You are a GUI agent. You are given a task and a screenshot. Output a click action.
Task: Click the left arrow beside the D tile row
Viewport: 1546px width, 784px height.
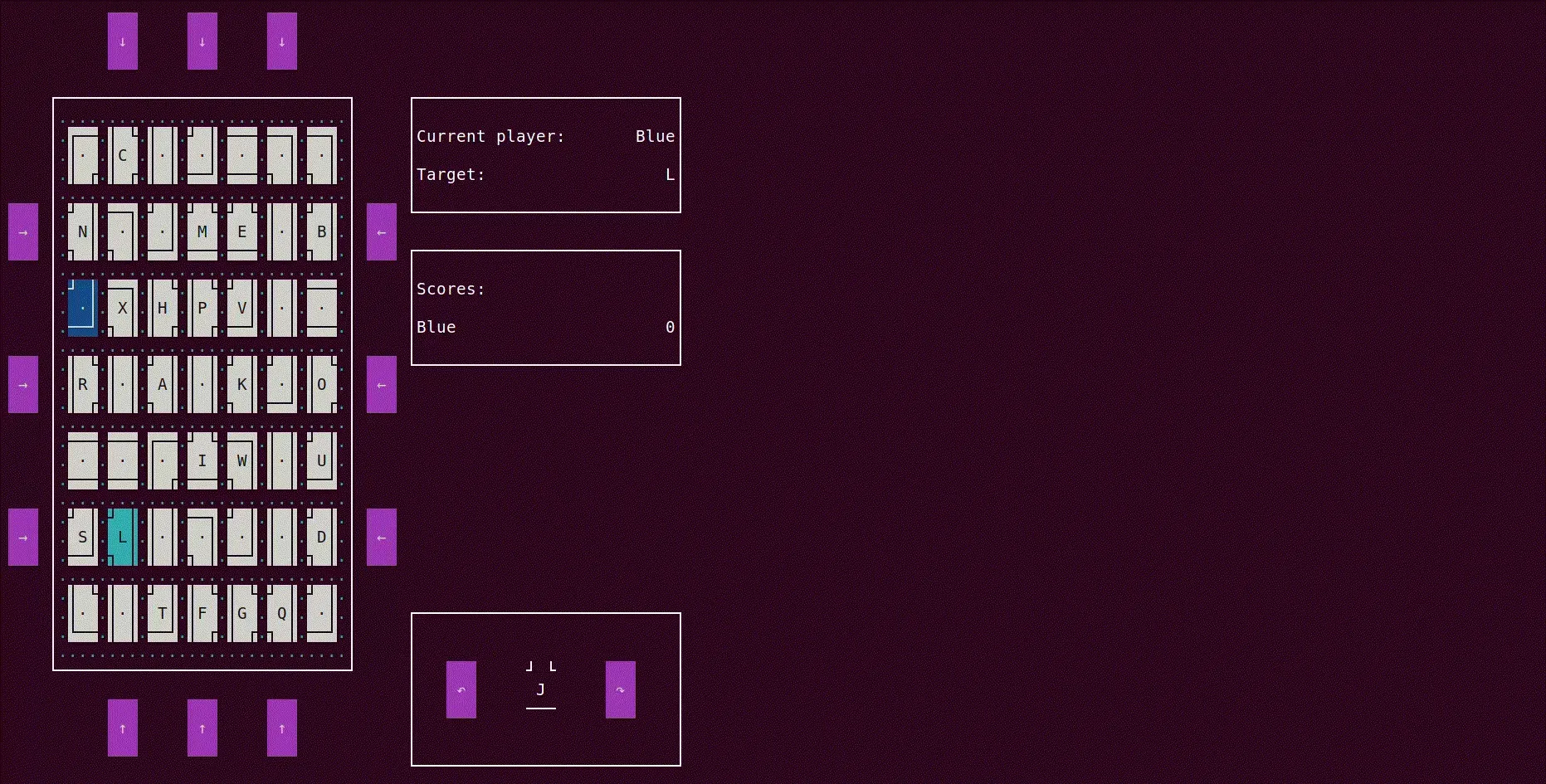tap(382, 538)
